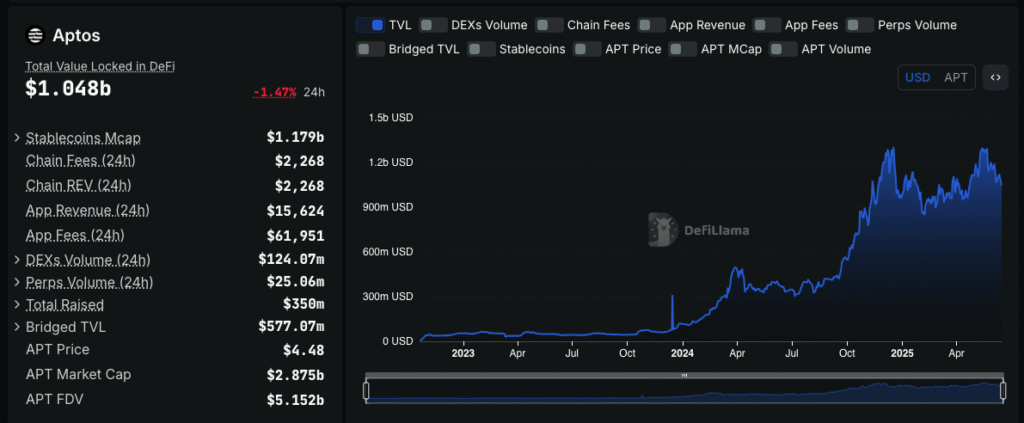The height and width of the screenshot is (423, 1024).
Task: Click the middle grip of timeline range slider
Action: click(x=685, y=376)
